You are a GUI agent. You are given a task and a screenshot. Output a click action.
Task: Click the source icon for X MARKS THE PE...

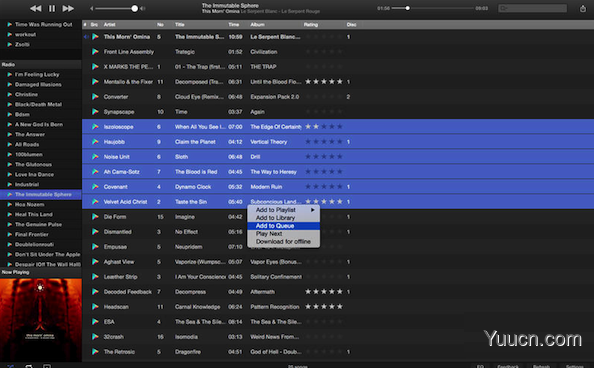pos(95,67)
